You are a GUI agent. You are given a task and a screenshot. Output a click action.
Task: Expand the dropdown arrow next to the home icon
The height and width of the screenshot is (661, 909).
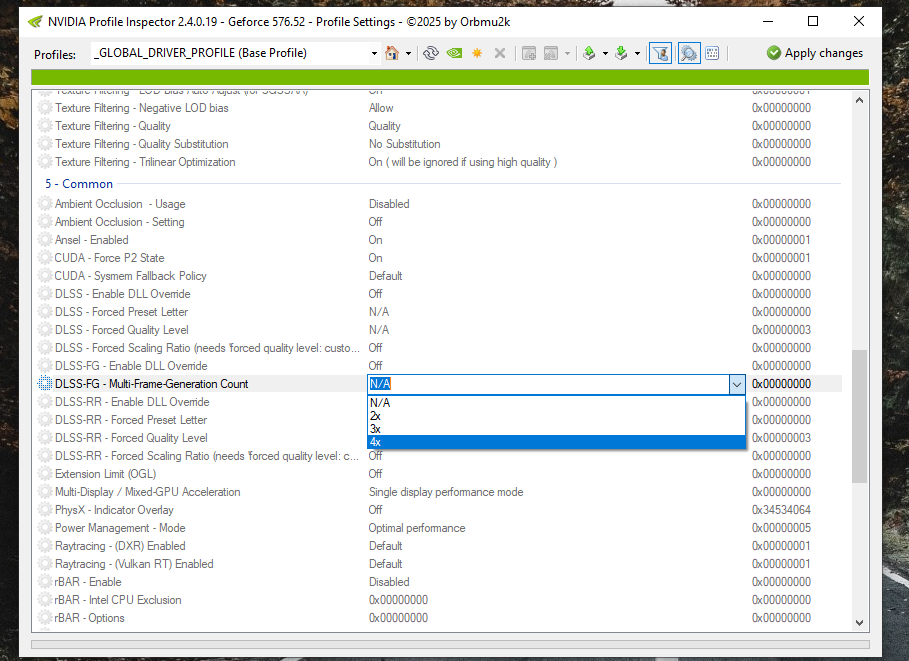408,53
